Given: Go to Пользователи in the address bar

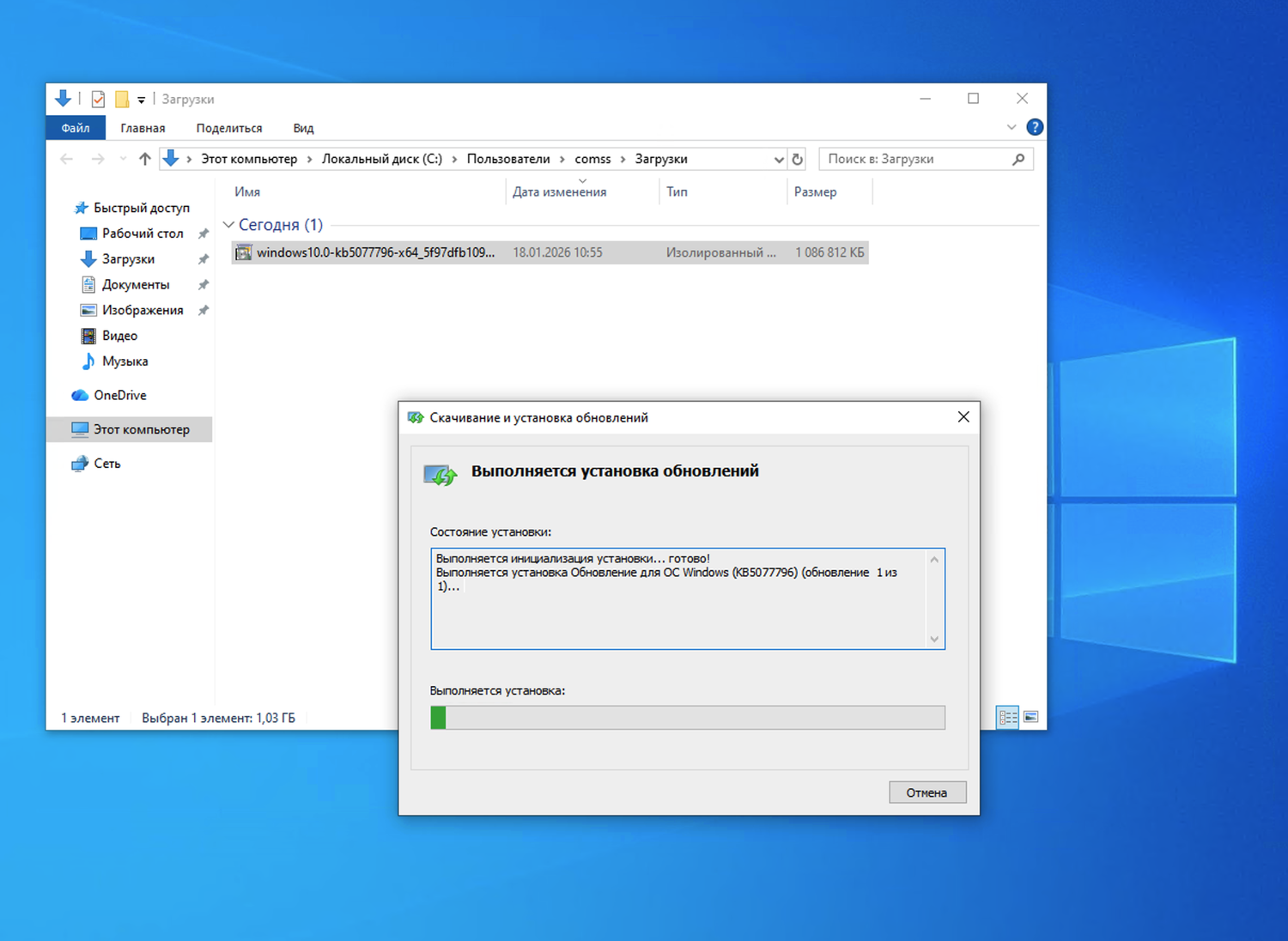Looking at the screenshot, I should coord(508,159).
